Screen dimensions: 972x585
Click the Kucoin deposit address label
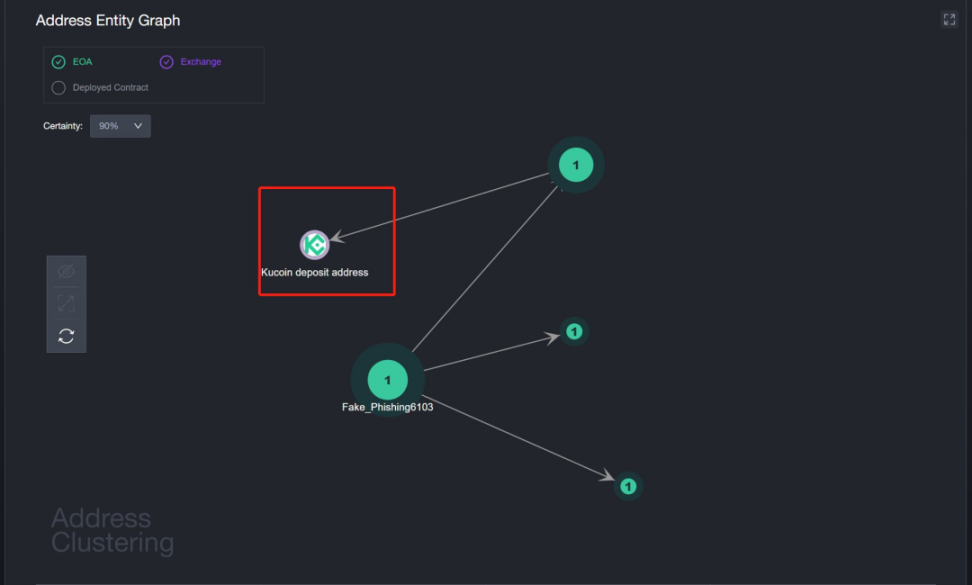point(314,272)
